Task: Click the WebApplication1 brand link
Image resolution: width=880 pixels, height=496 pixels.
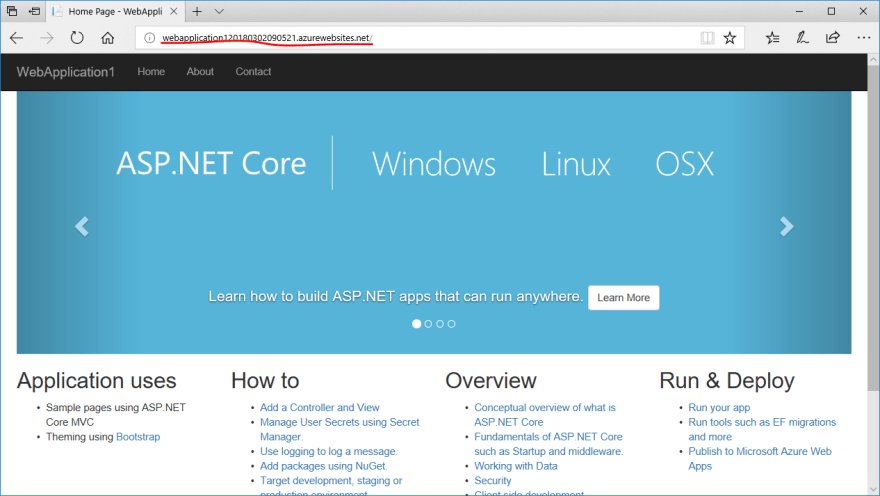Action: tap(66, 72)
